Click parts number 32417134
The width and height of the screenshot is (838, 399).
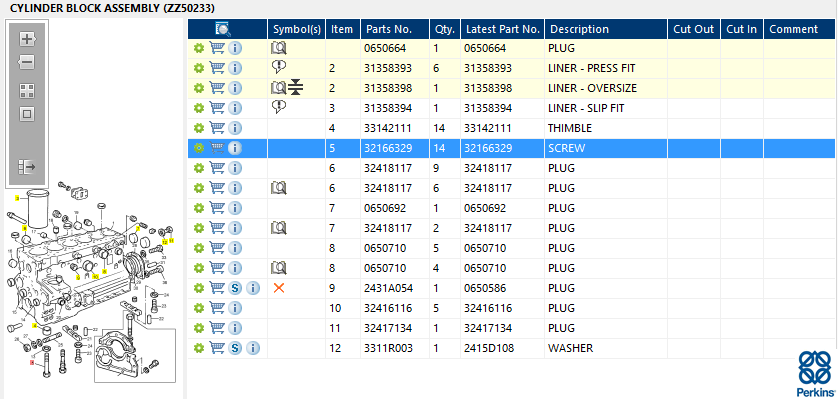point(388,328)
